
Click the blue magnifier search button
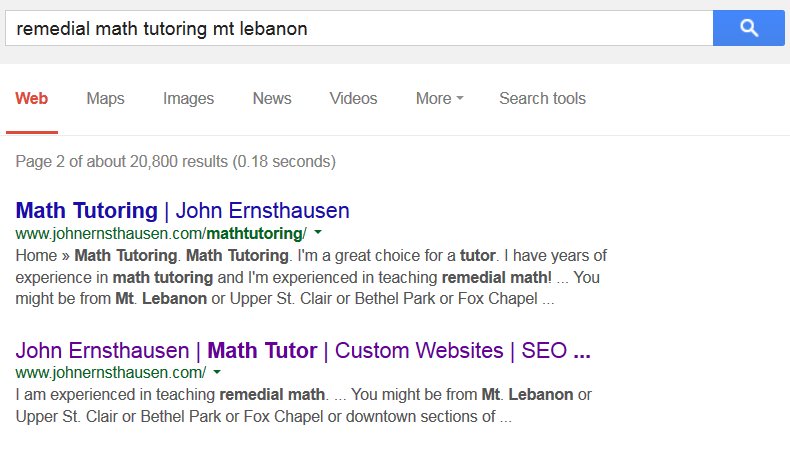tap(749, 28)
